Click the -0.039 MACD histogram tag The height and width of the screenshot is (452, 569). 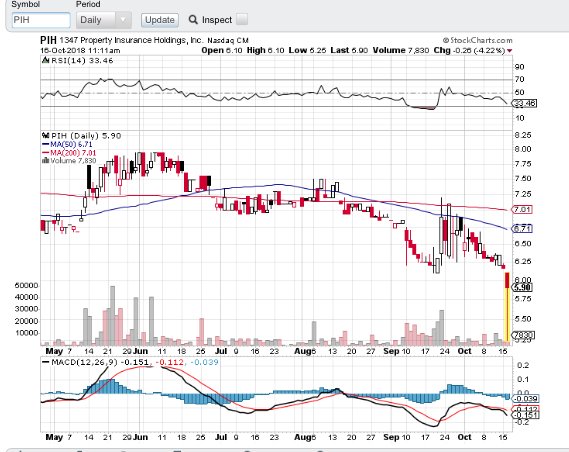coord(525,399)
